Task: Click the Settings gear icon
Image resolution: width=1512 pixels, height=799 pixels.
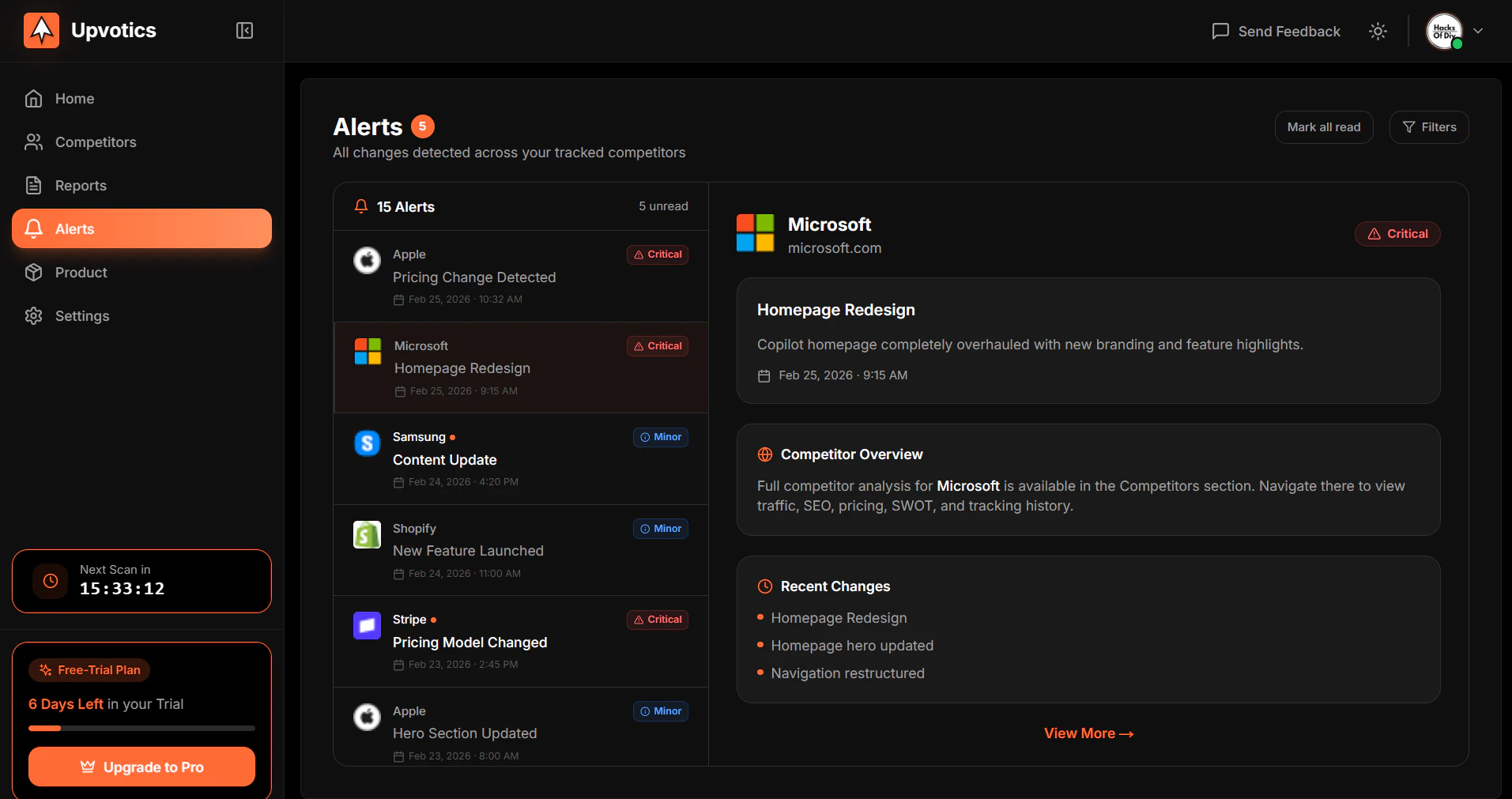Action: pos(33,315)
